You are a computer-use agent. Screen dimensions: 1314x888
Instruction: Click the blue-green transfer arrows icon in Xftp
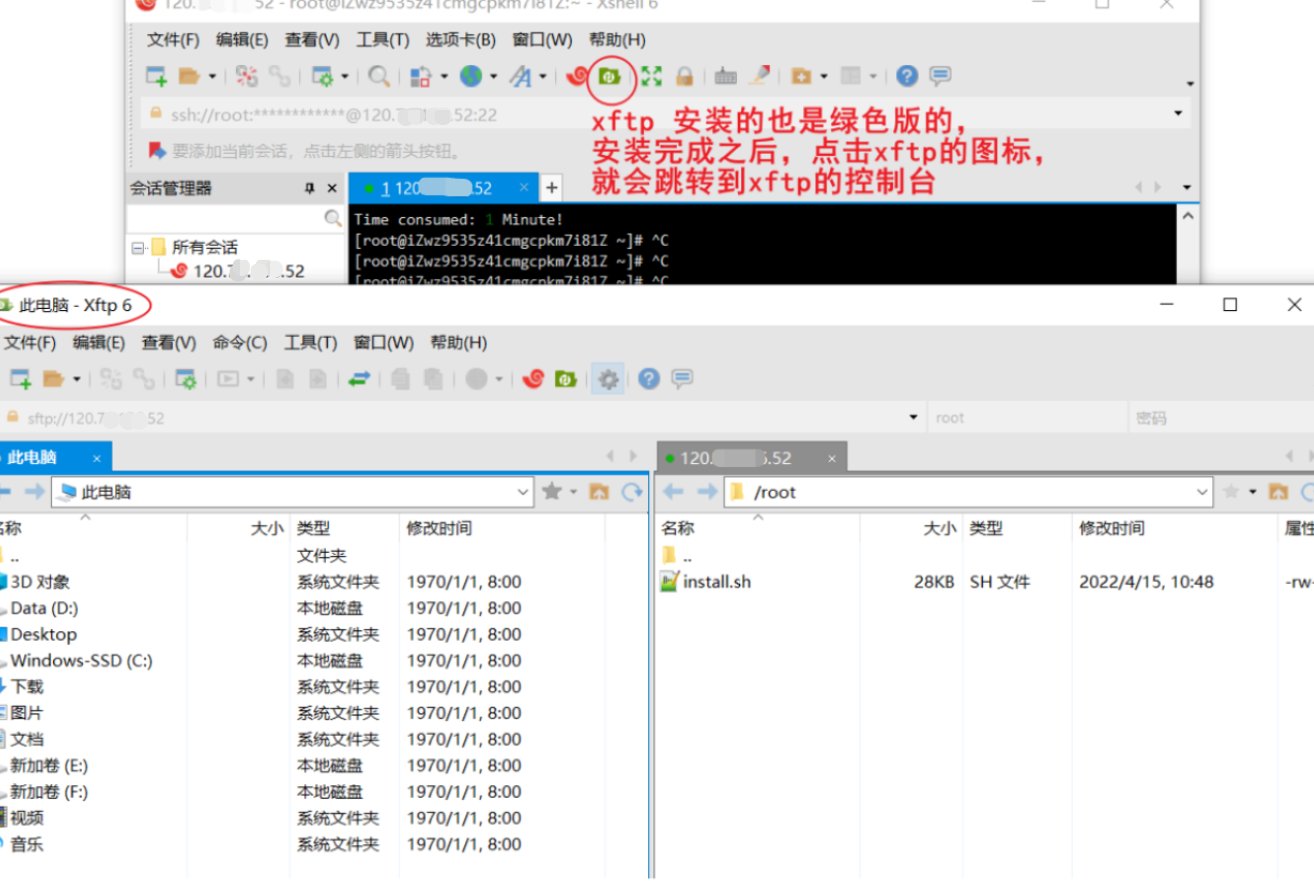pos(359,379)
